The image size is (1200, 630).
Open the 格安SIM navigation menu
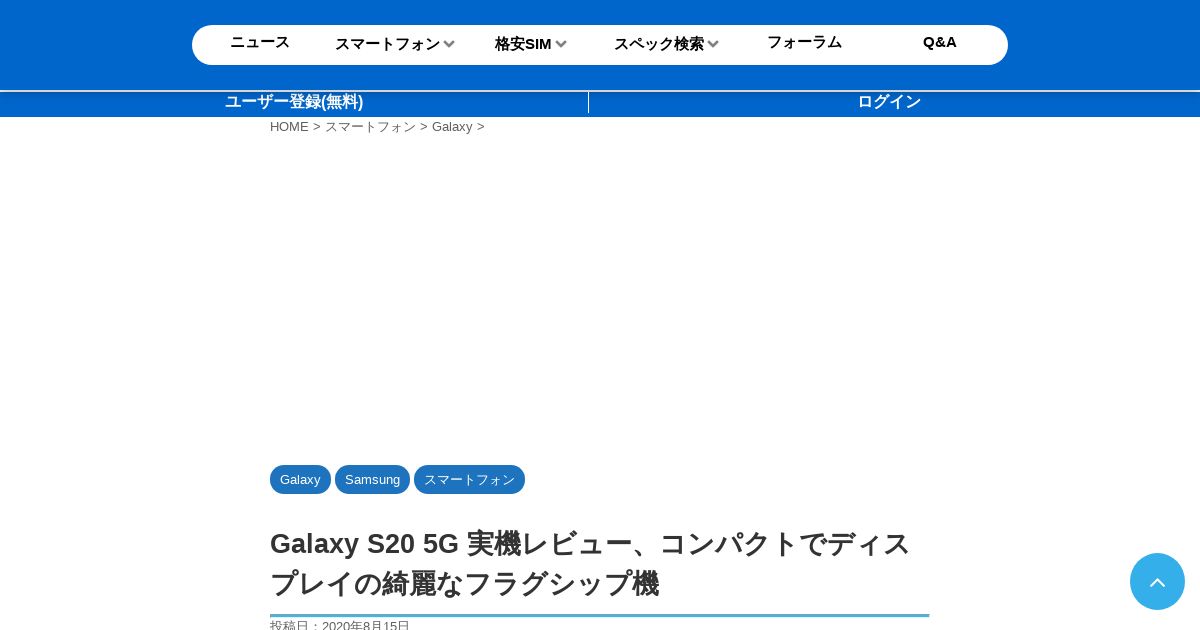(x=523, y=44)
